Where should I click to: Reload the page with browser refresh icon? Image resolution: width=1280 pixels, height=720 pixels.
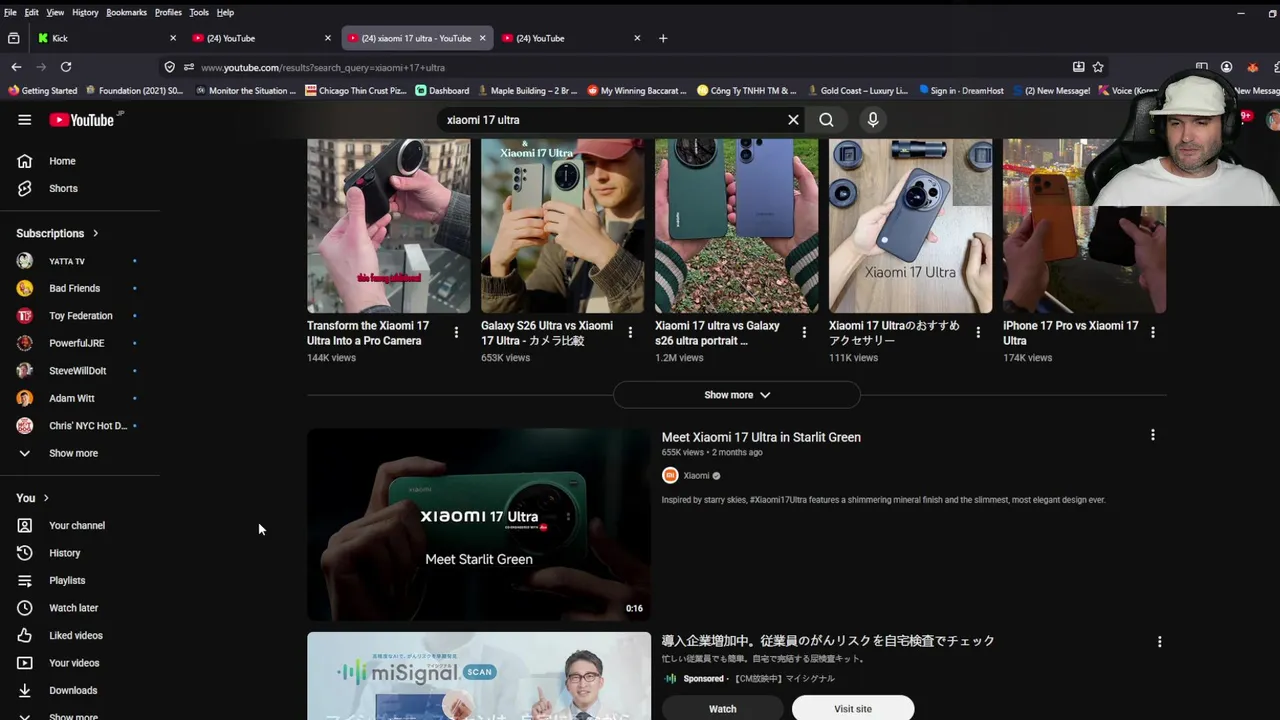[x=66, y=67]
